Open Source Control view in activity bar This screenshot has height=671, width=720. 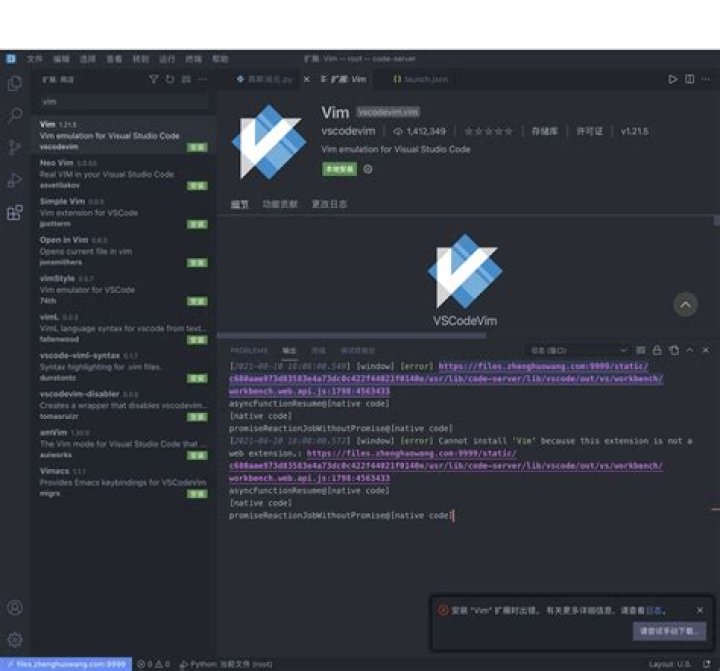pos(15,147)
